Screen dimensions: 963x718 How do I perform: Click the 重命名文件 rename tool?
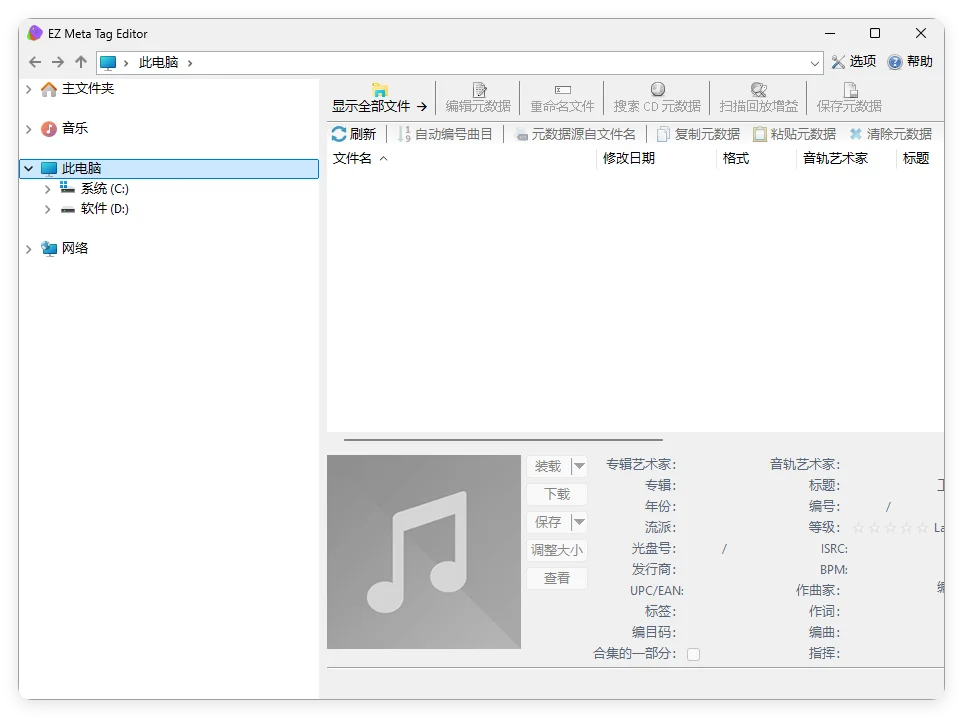pos(562,97)
